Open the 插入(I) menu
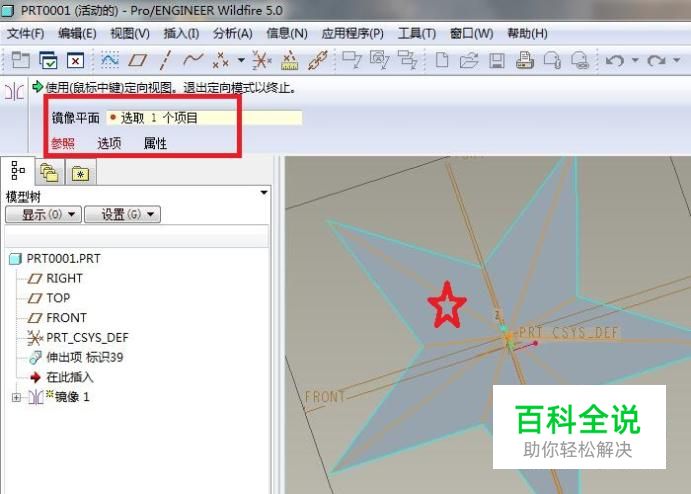The height and width of the screenshot is (494, 691). click(x=181, y=33)
